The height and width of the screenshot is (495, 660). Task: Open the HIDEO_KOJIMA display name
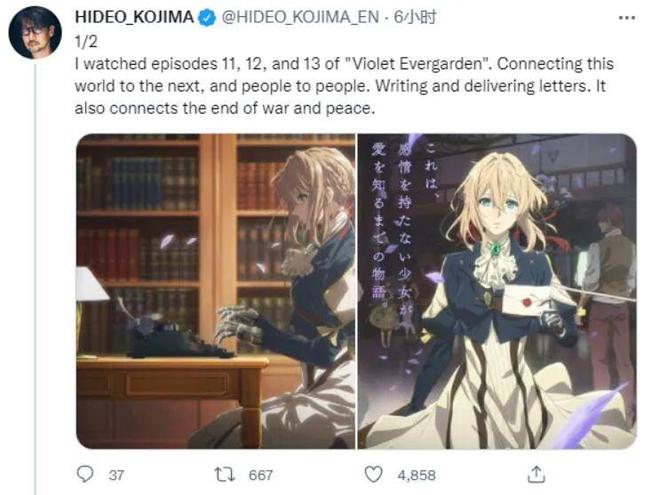[134, 17]
